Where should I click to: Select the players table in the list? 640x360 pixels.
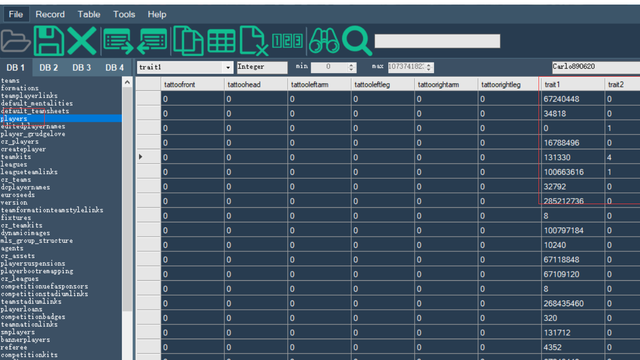[61, 119]
